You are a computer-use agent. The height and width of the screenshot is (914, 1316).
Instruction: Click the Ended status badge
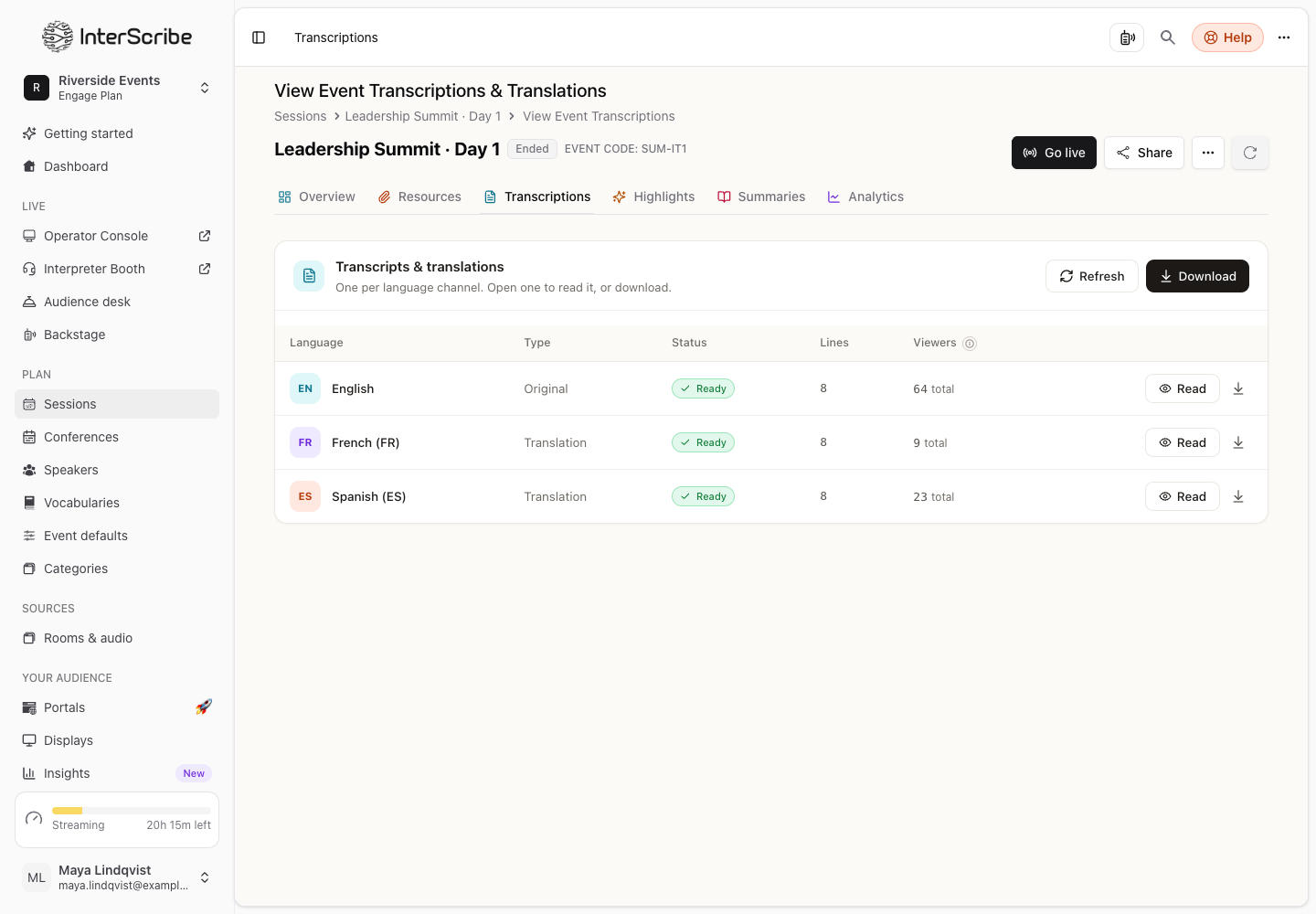(532, 149)
